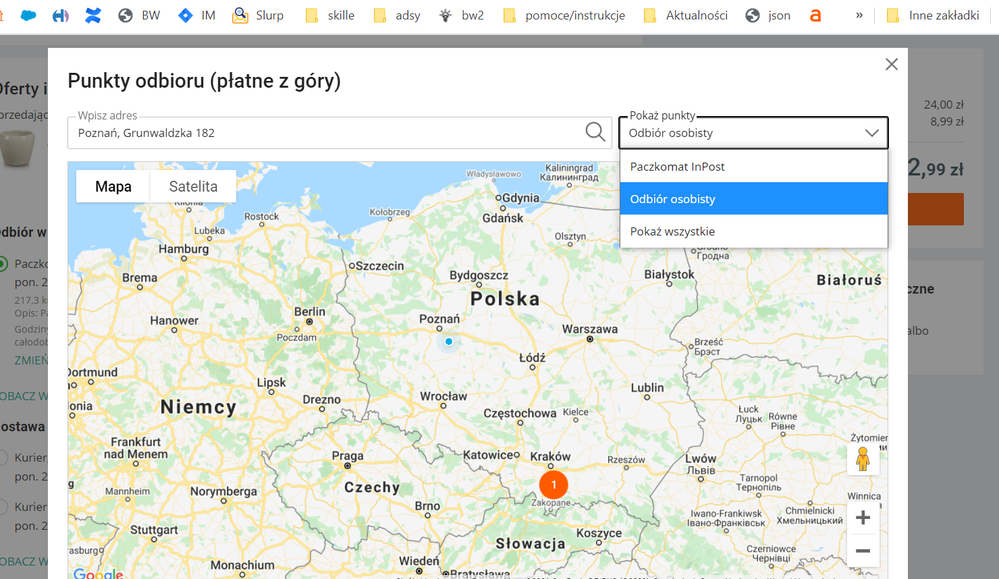Click the Szczecin label on the map

(x=380, y=266)
